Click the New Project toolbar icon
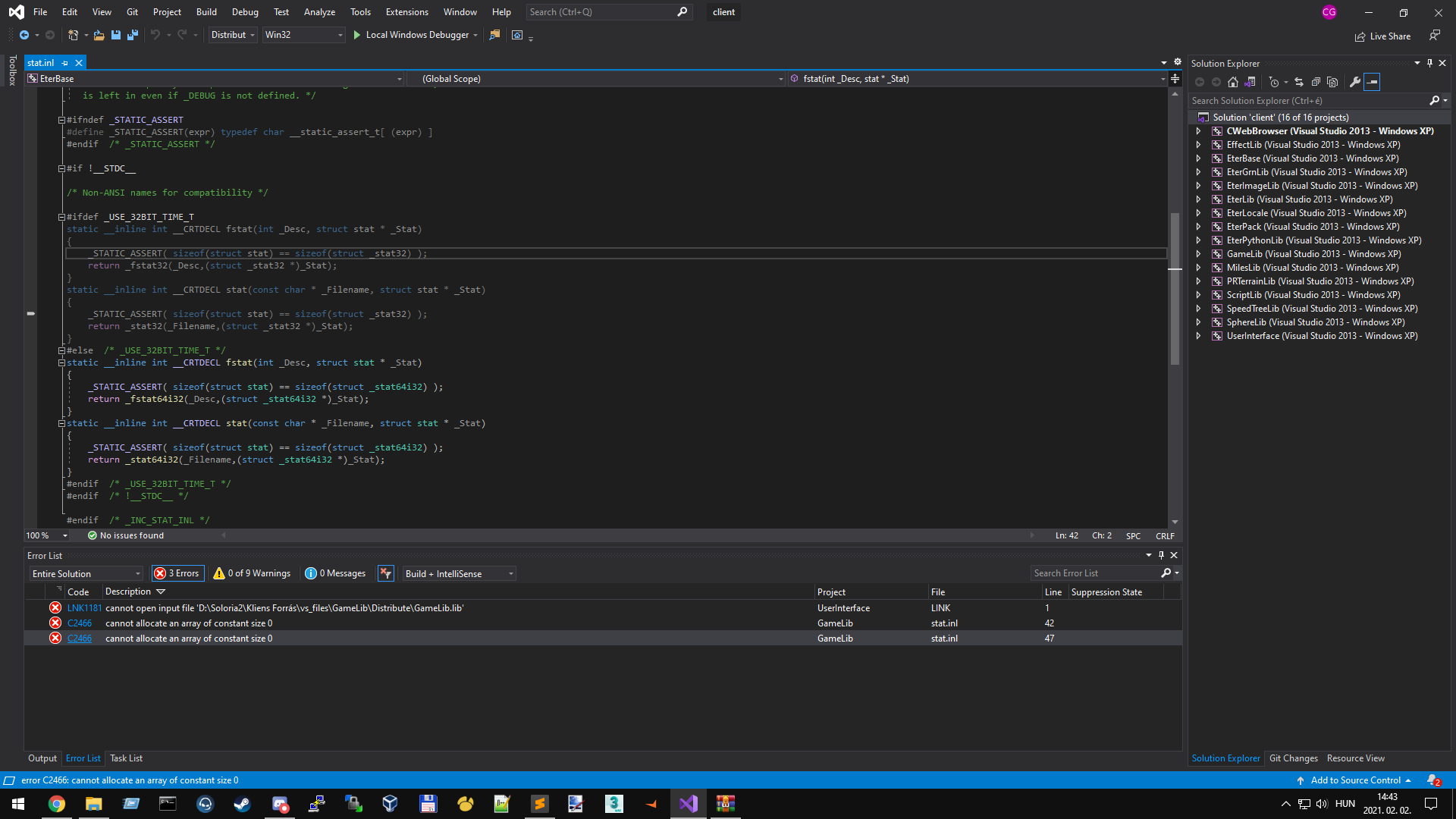Screen dimensions: 1456x819 [x=73, y=35]
